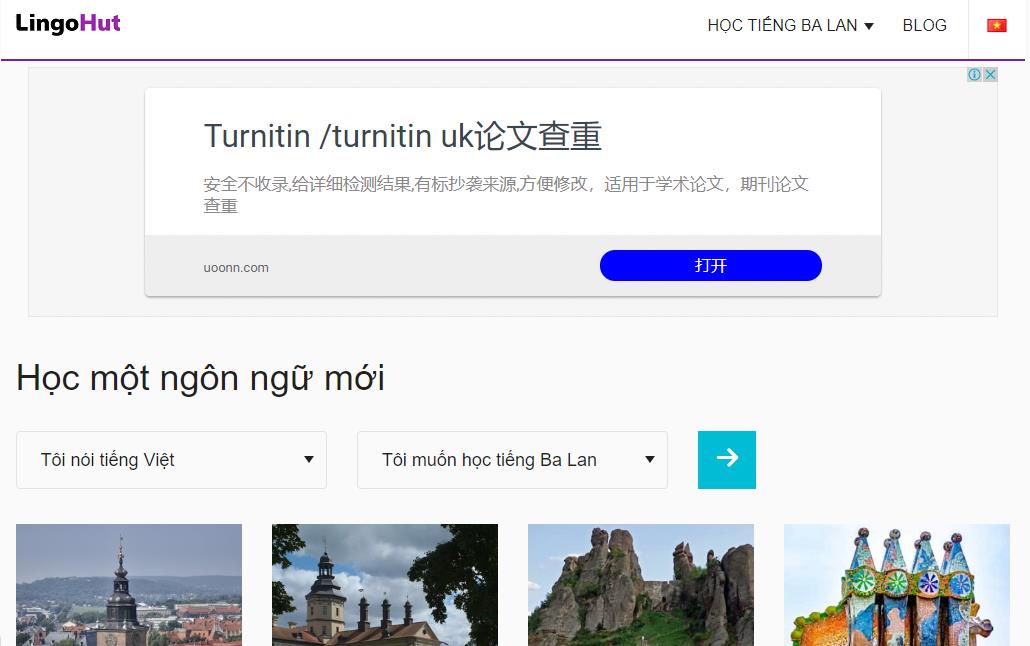Close the advertisement with the X icon
This screenshot has width=1030, height=646.
[x=990, y=74]
